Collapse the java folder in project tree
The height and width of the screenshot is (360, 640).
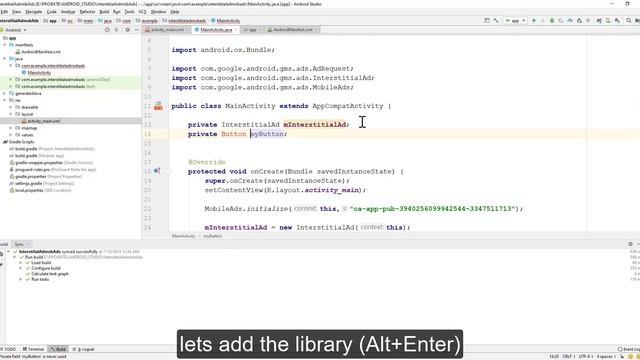(x=4, y=59)
